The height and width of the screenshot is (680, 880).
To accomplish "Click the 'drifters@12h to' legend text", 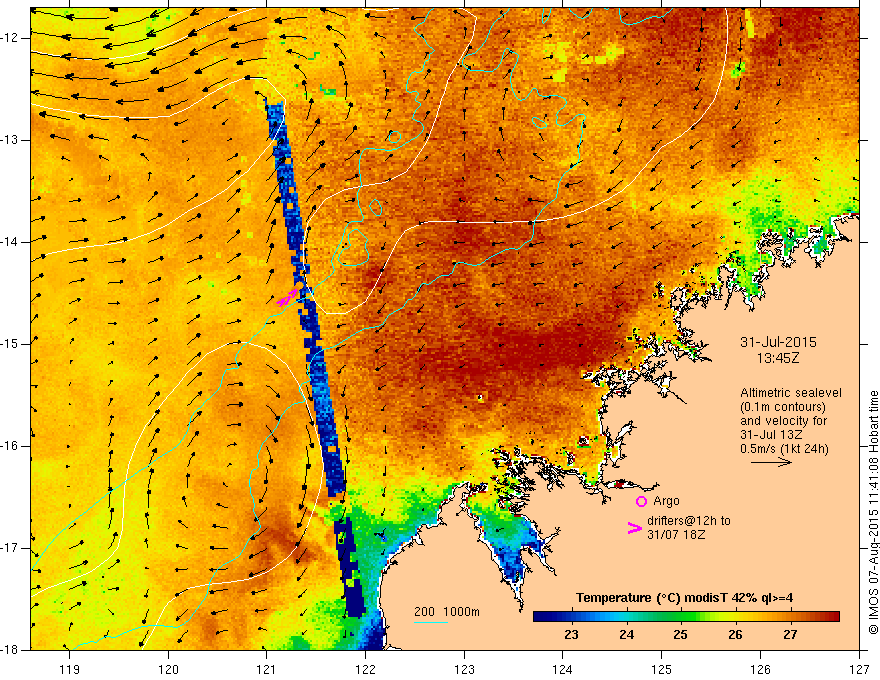I will coord(689,521).
